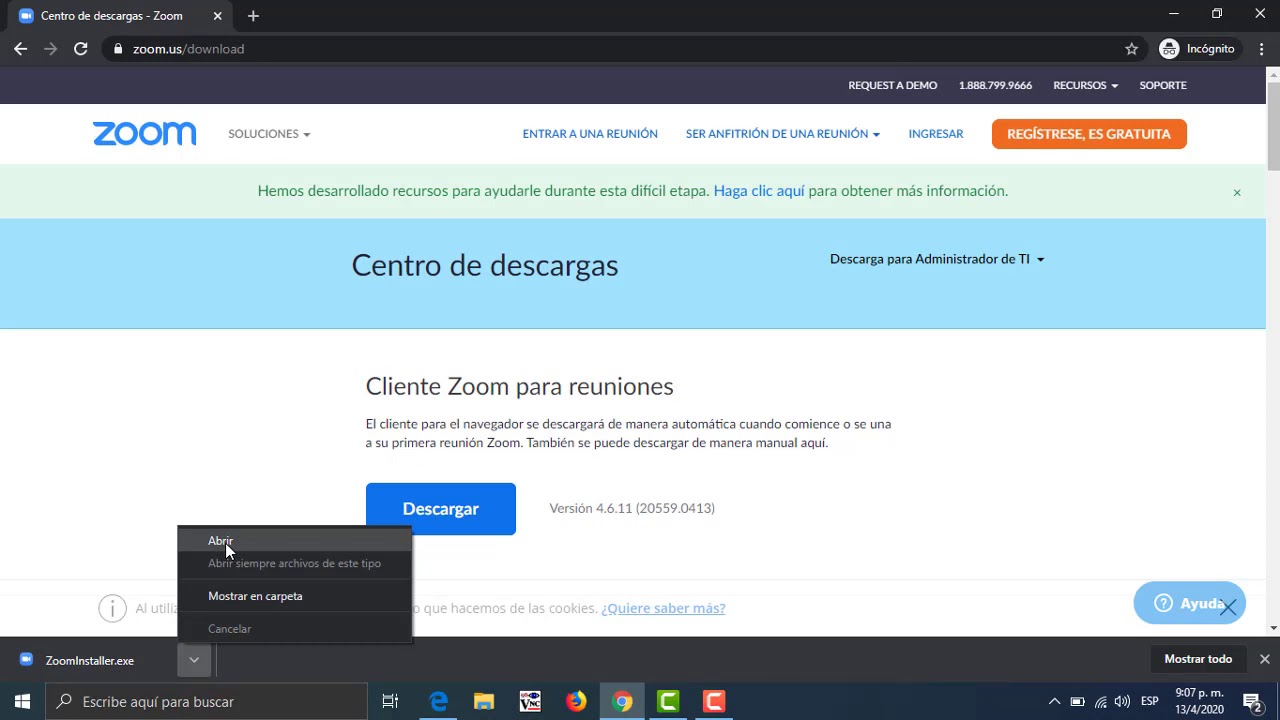
Task: Bookmark this page with the star icon
Action: [x=1131, y=48]
